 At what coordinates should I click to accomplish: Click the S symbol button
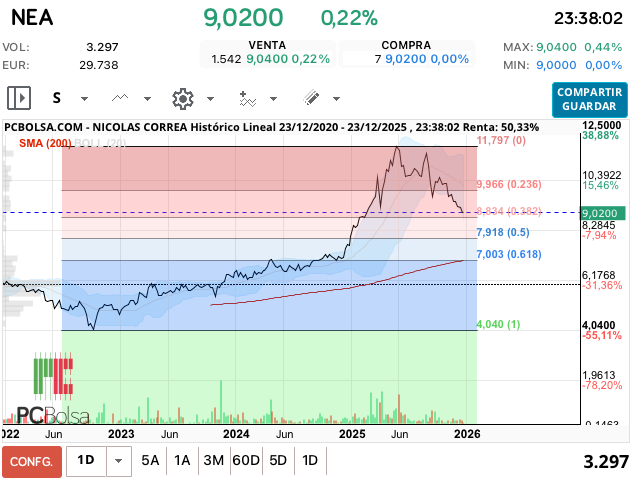[57, 98]
